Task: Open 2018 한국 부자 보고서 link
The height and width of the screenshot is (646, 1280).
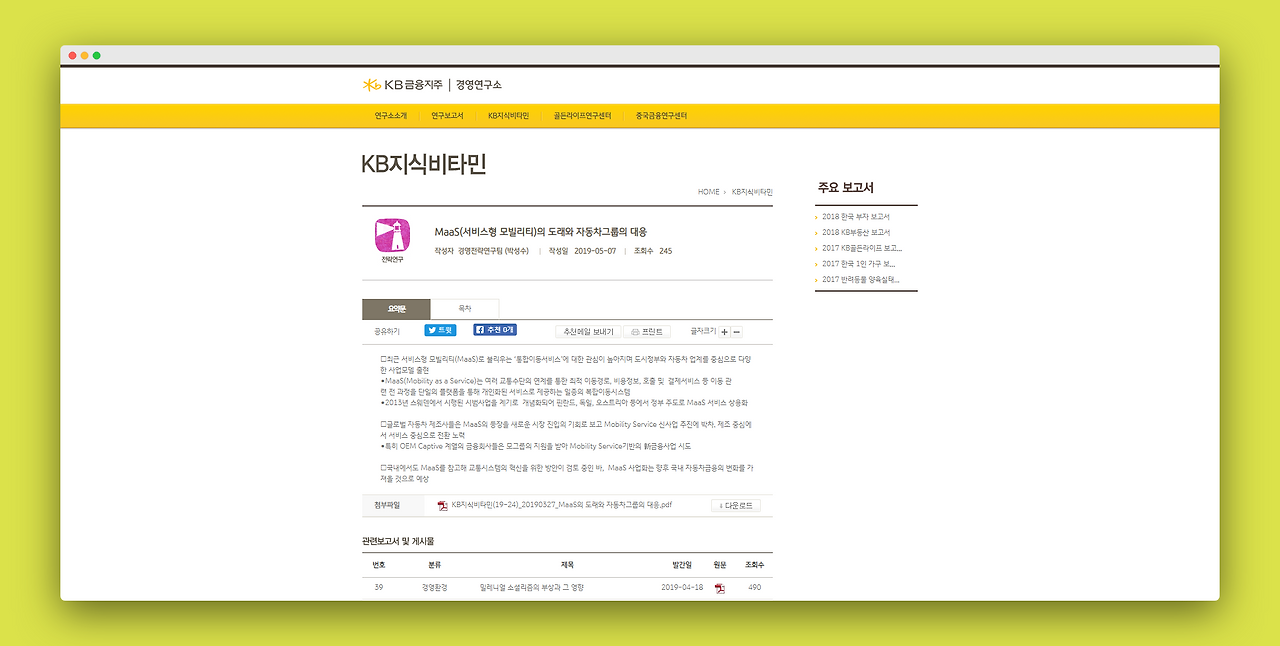Action: point(856,217)
